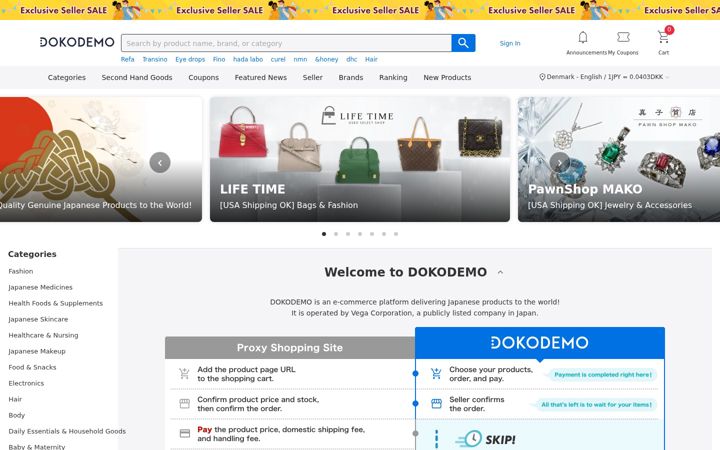The image size is (720, 450).
Task: Select the third carousel pagination dot
Action: tap(348, 234)
